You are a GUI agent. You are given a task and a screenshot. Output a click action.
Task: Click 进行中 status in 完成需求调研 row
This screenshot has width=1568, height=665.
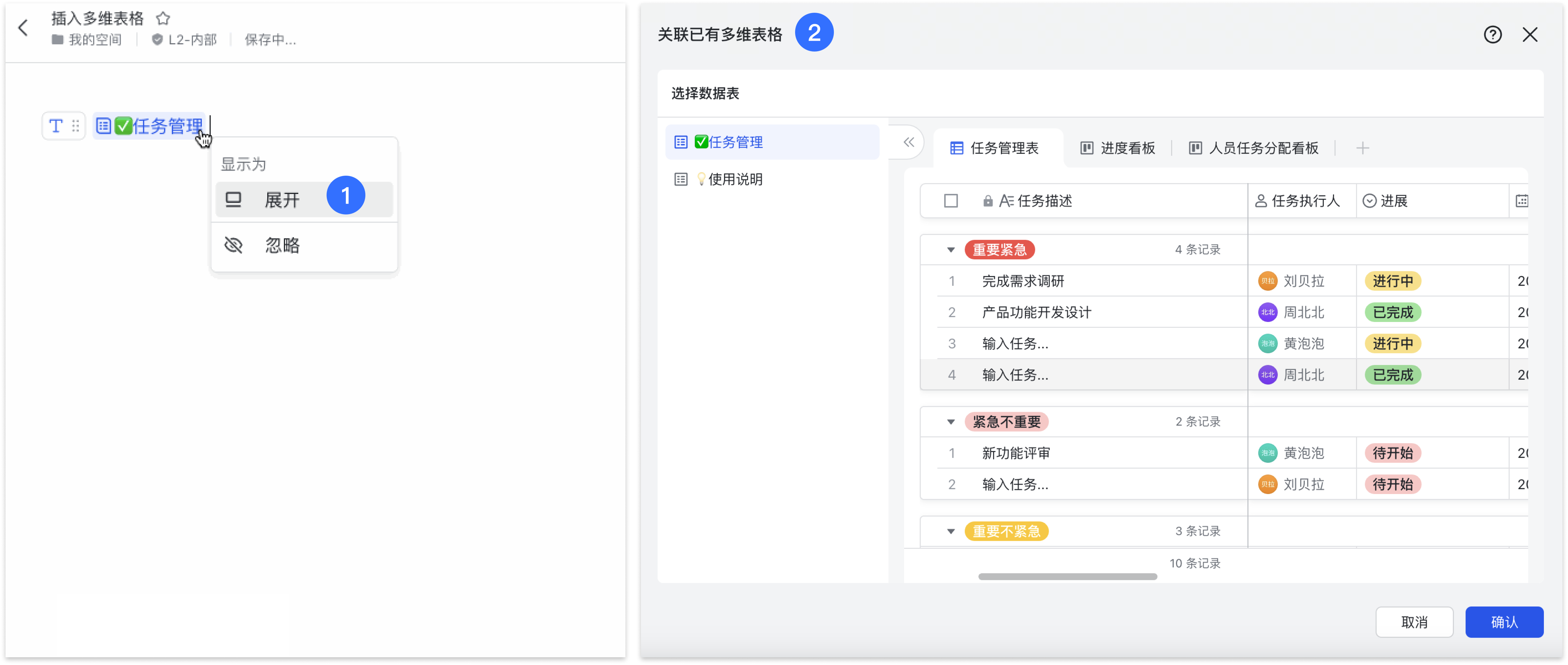1393,281
